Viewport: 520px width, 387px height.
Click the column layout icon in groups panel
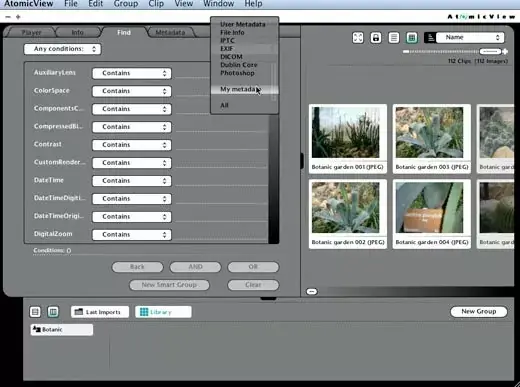click(x=53, y=312)
